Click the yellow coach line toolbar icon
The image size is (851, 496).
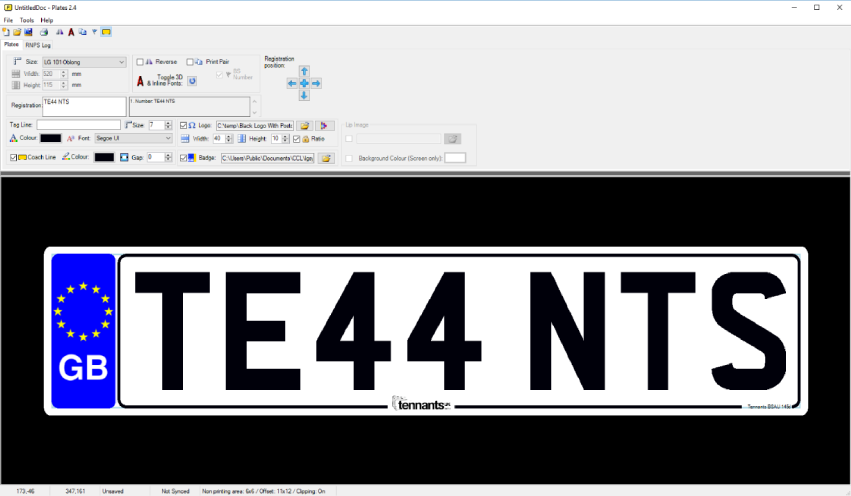[106, 32]
